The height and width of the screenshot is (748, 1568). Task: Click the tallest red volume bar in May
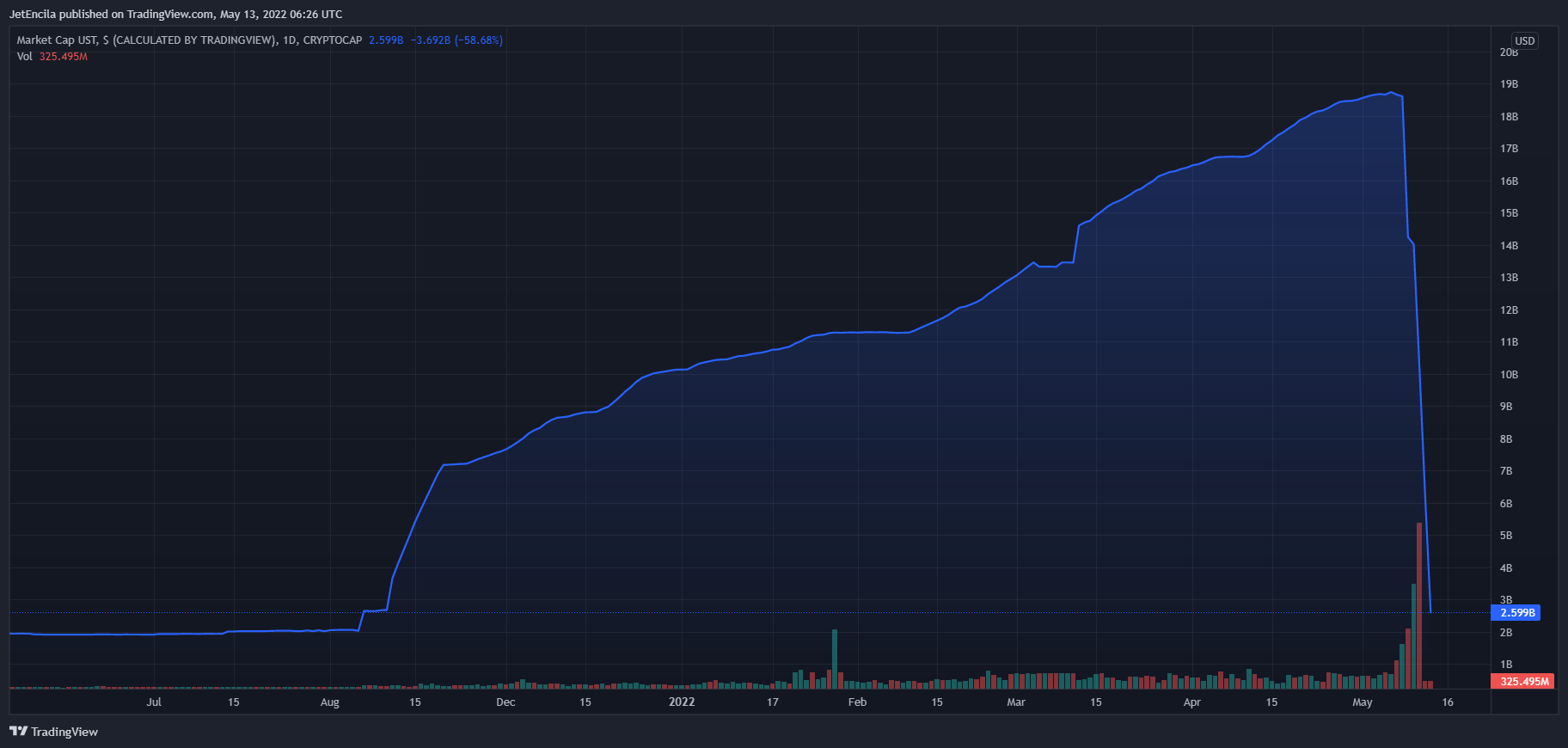(1419, 605)
